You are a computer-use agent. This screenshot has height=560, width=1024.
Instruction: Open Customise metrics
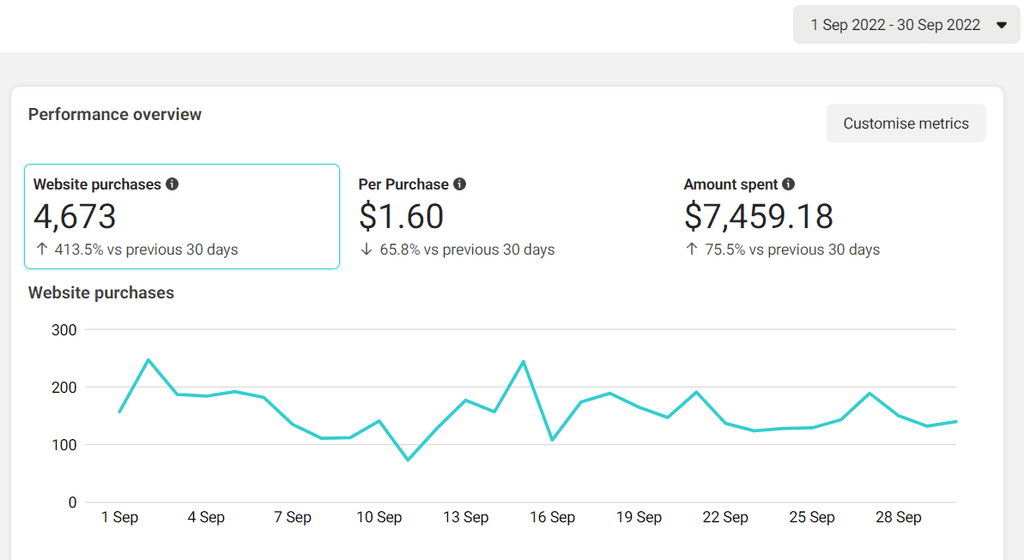click(906, 123)
